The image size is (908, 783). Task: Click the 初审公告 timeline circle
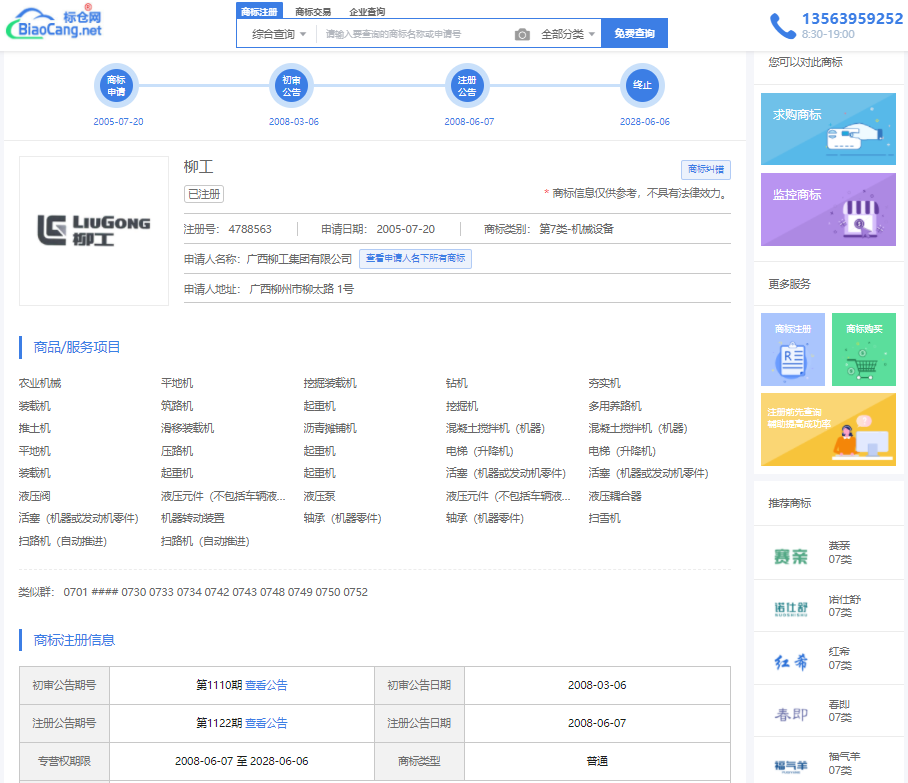[292, 86]
